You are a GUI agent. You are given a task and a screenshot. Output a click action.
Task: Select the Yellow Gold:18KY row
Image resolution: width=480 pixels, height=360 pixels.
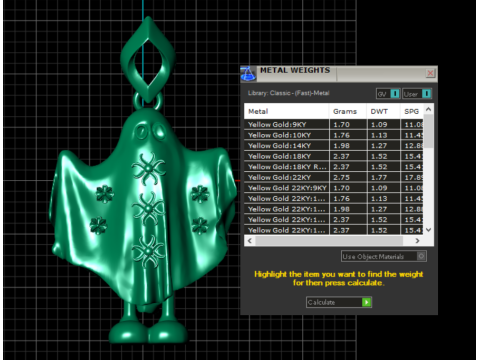(x=334, y=156)
